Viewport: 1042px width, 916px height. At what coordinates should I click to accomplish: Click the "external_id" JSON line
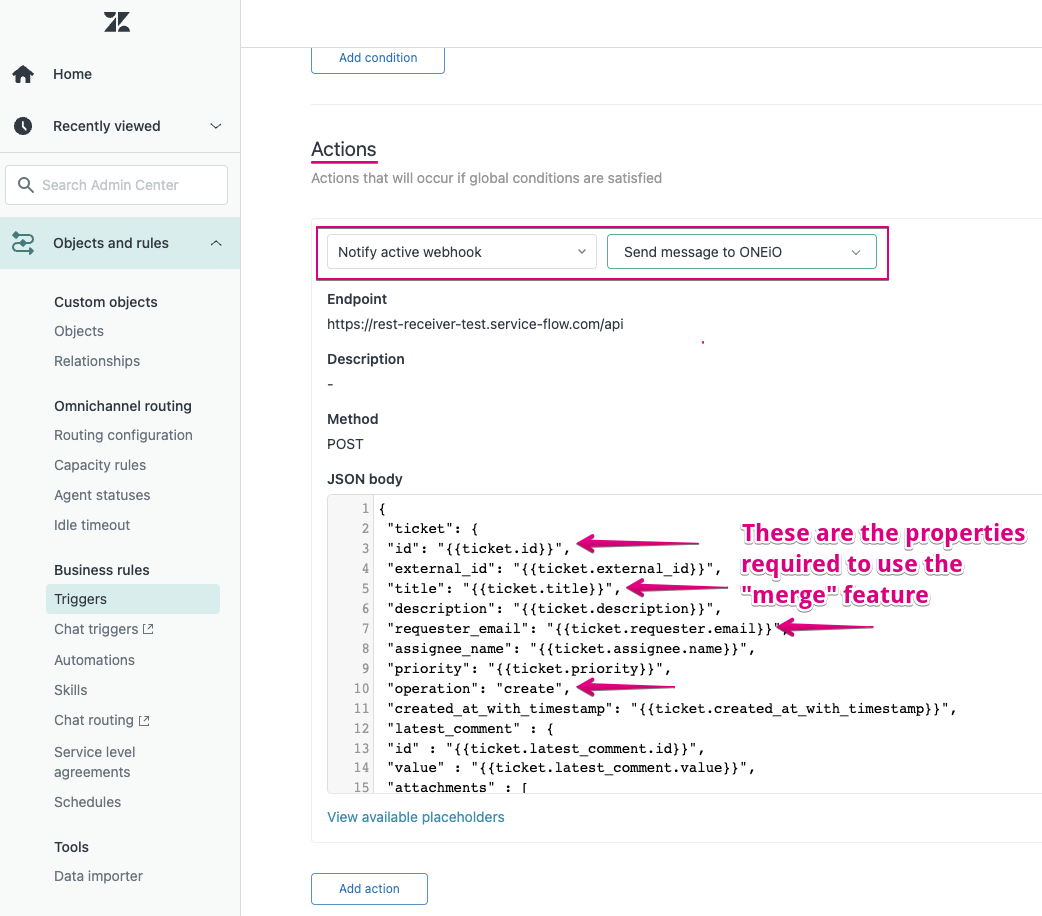(554, 569)
